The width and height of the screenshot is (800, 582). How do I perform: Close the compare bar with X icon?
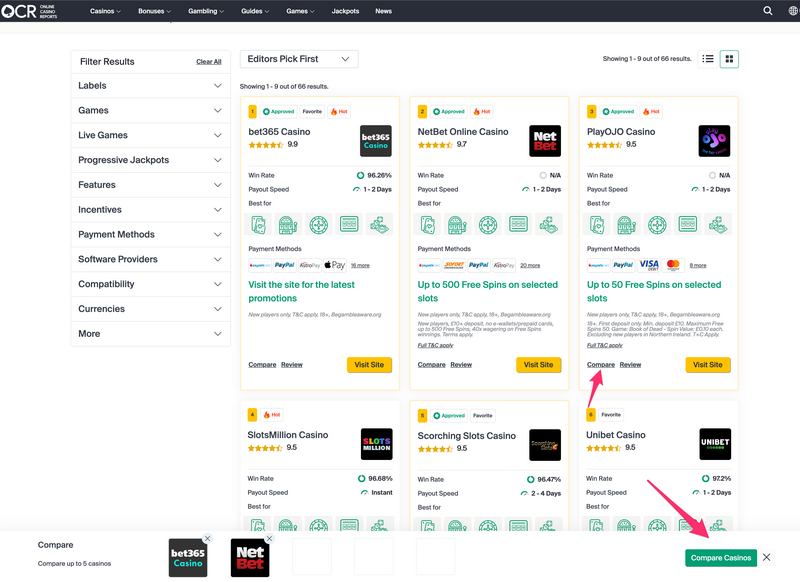tap(767, 557)
